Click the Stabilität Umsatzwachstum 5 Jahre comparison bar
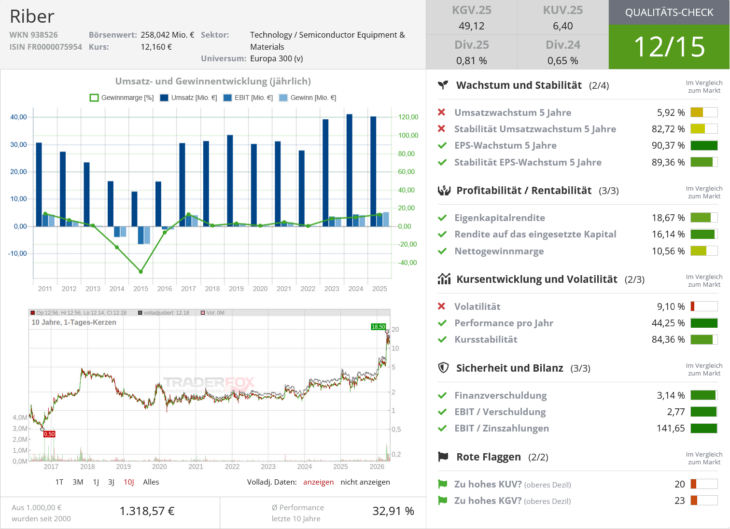Viewport: 730px width, 529px height. pos(704,129)
